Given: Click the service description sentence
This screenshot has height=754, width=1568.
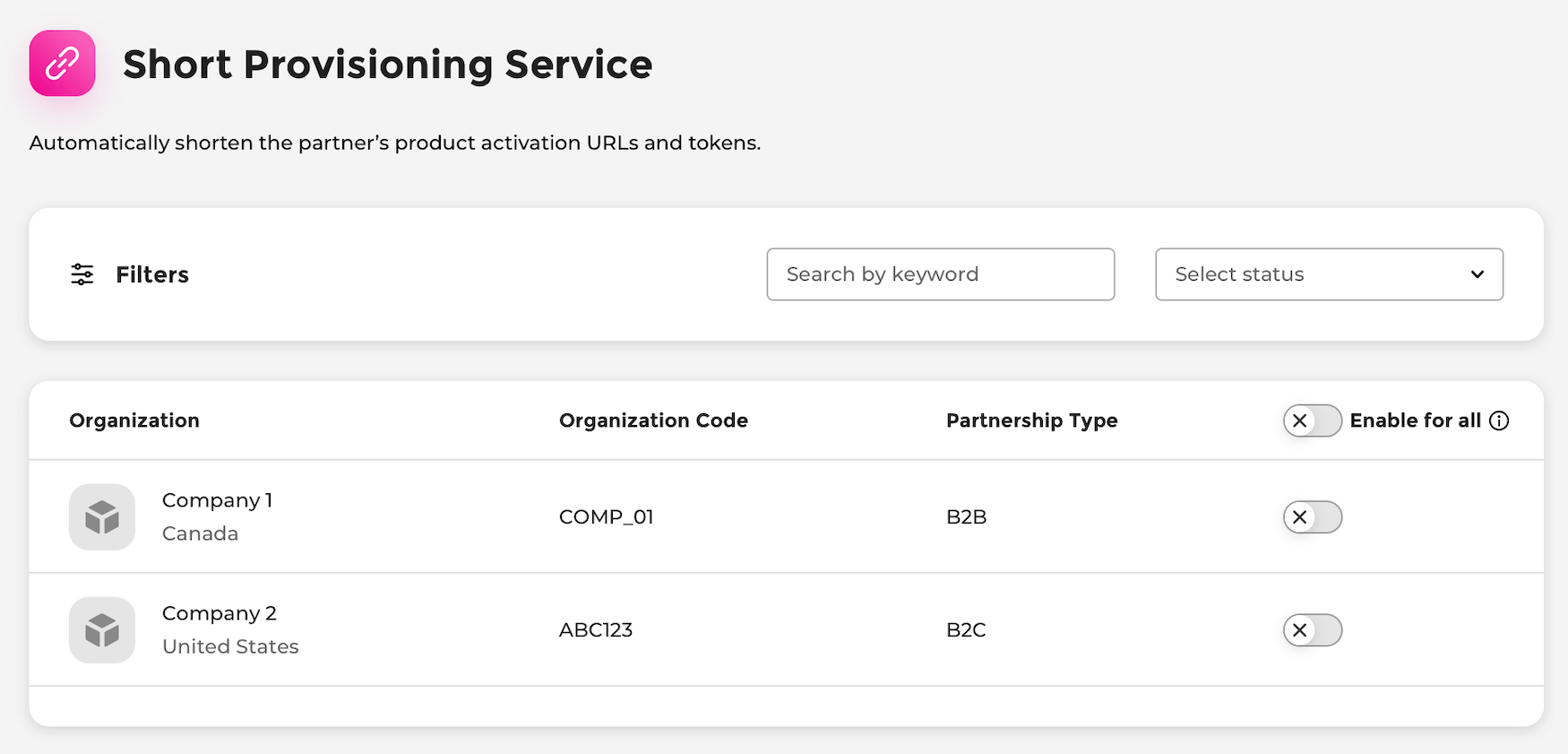Looking at the screenshot, I should (395, 143).
